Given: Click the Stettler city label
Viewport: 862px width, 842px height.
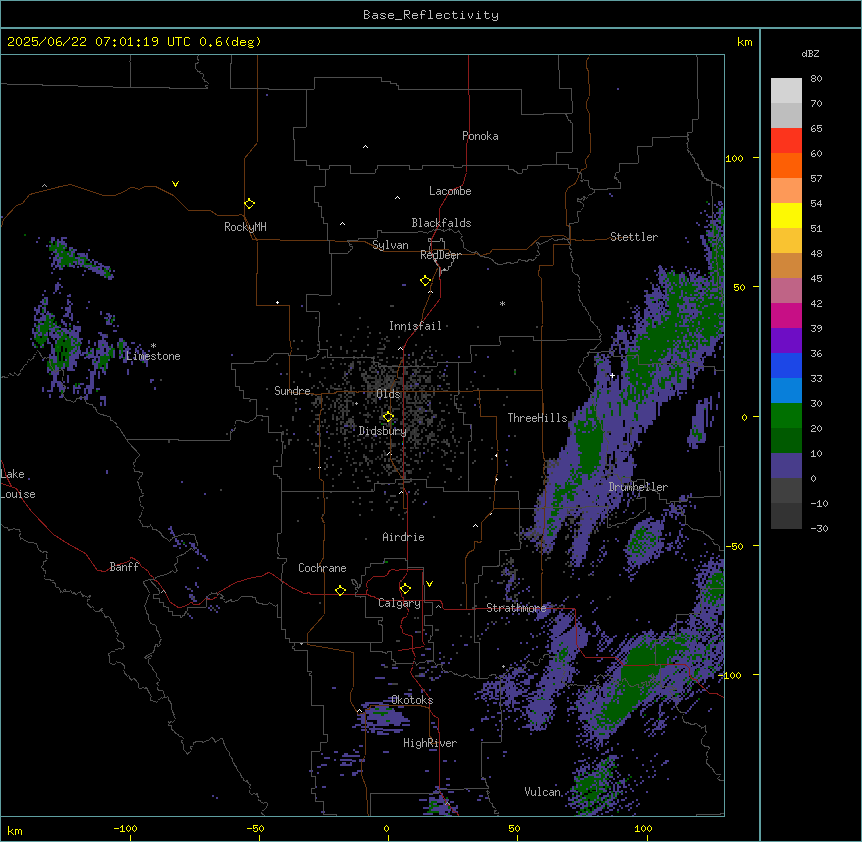Looking at the screenshot, I should [x=634, y=237].
